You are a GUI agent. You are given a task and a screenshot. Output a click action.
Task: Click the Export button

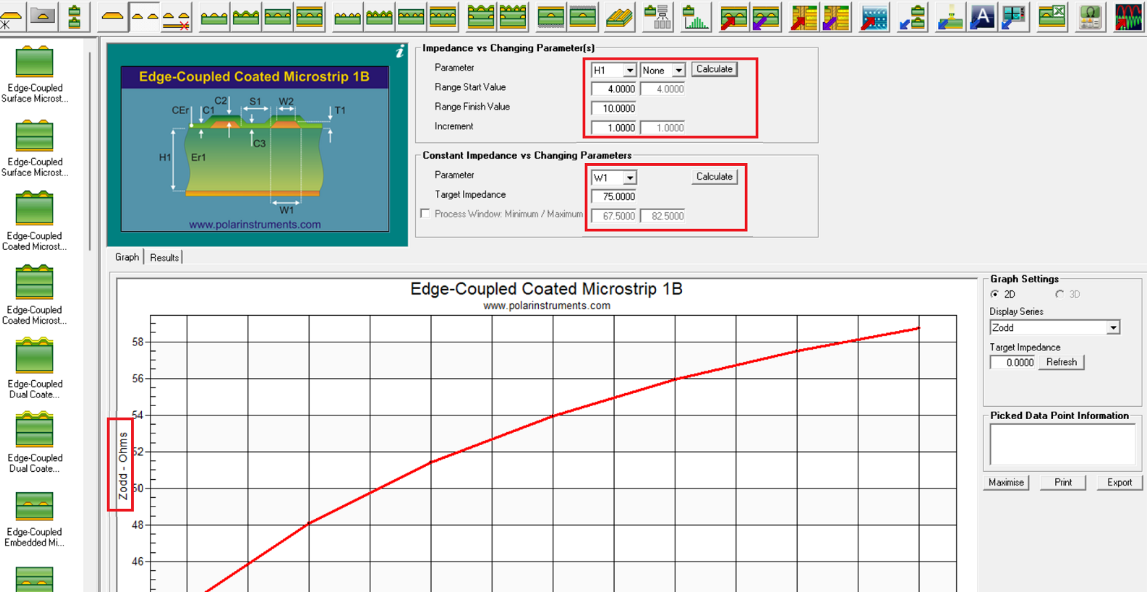click(x=1119, y=482)
